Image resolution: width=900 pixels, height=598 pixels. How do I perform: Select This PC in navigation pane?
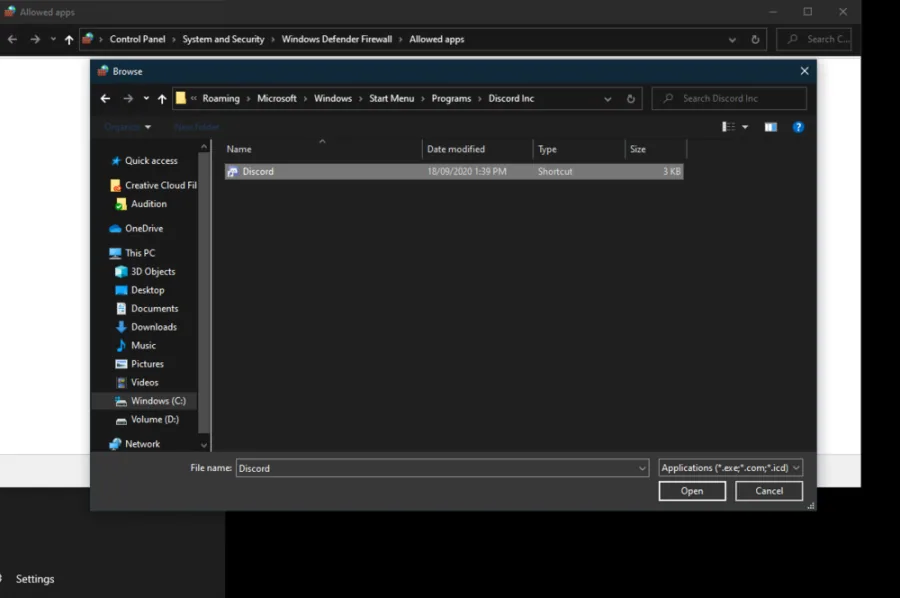click(x=133, y=253)
